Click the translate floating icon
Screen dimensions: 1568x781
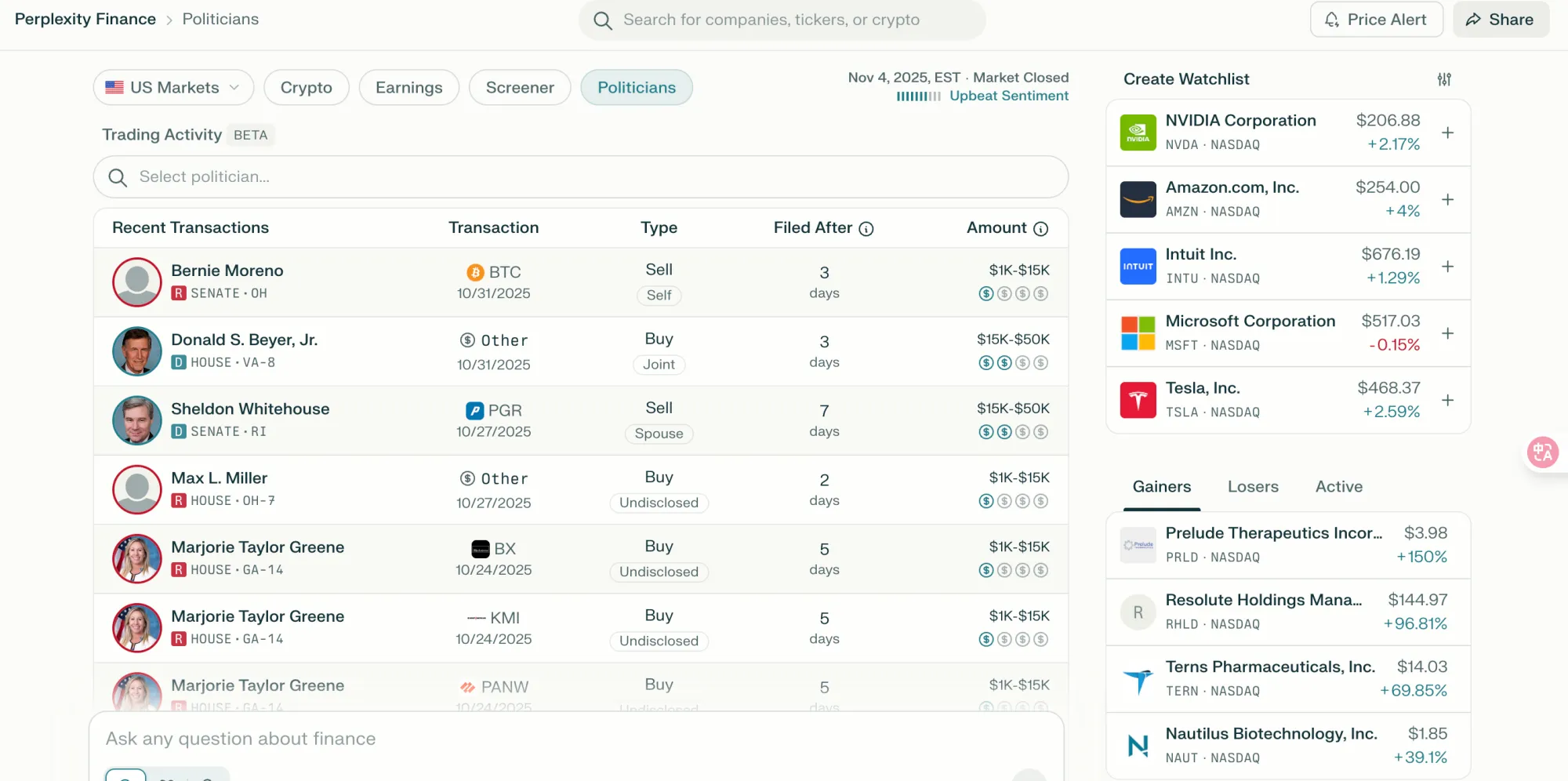click(x=1542, y=452)
